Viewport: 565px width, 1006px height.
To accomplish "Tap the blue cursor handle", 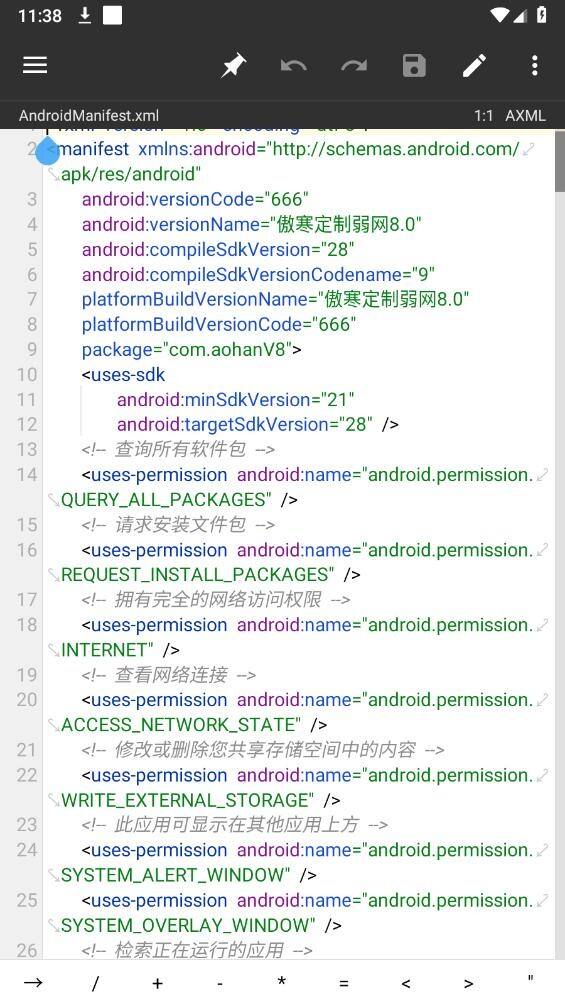I will pos(47,153).
